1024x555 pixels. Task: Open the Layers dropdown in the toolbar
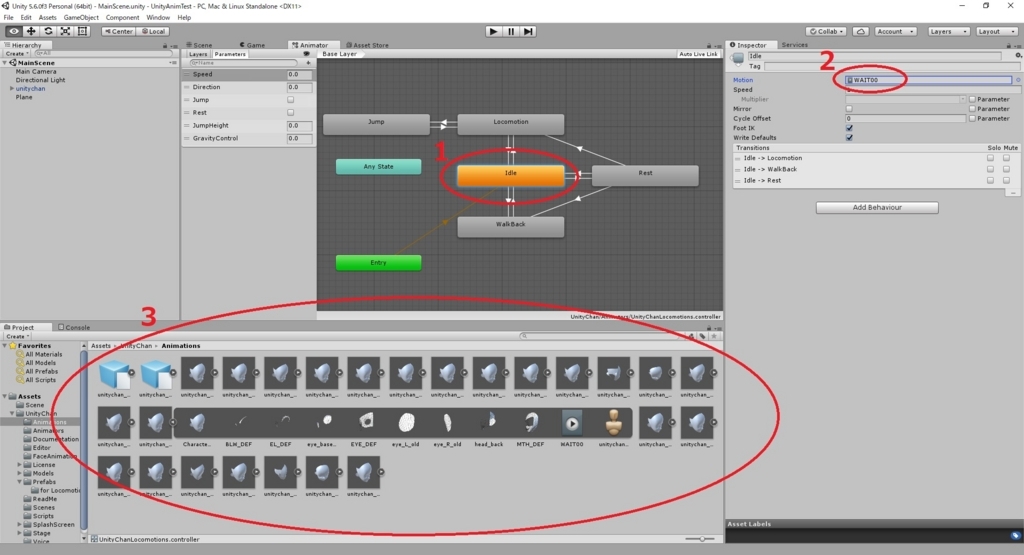tap(948, 31)
